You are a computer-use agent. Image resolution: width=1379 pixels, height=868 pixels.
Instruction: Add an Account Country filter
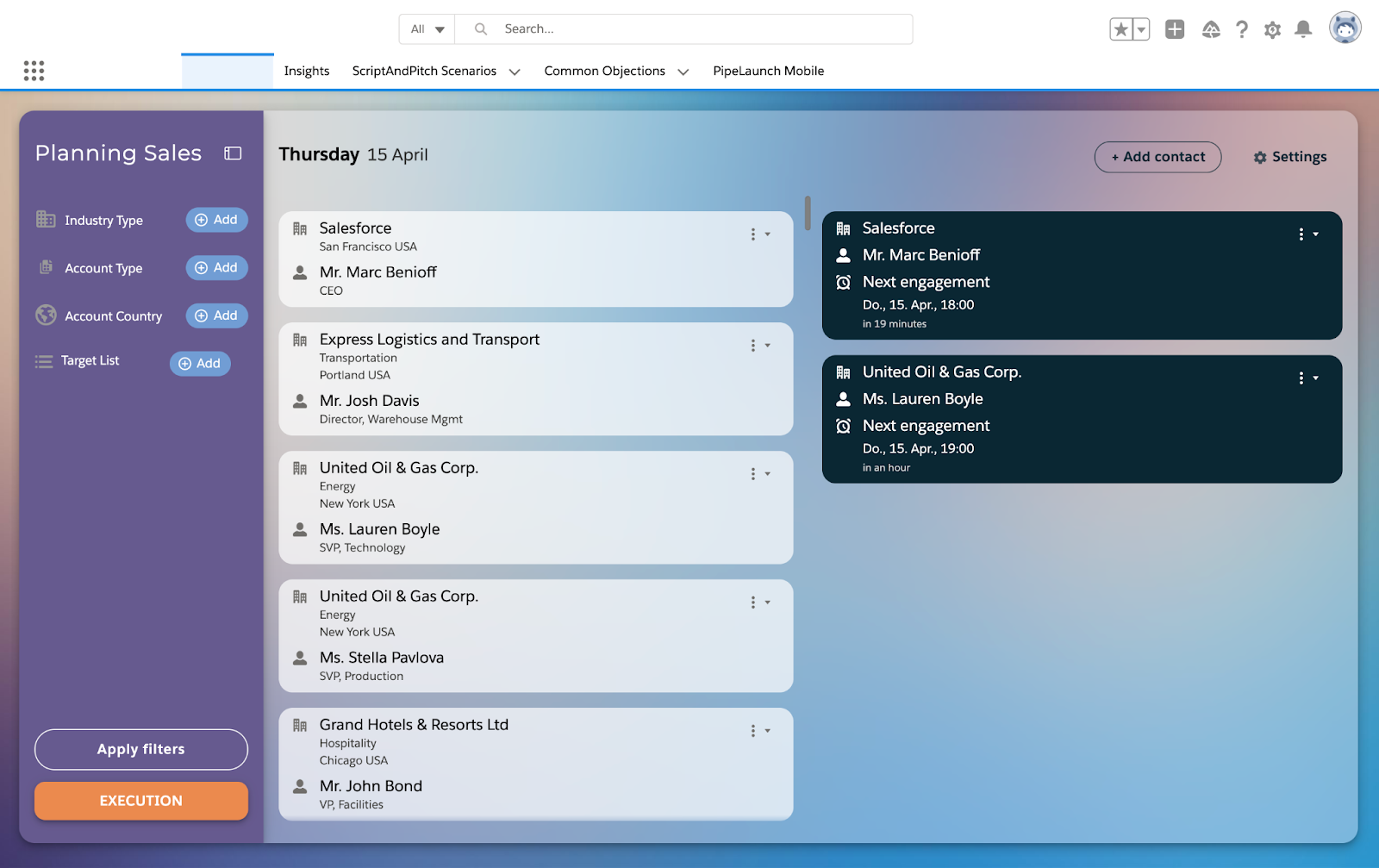coord(216,315)
